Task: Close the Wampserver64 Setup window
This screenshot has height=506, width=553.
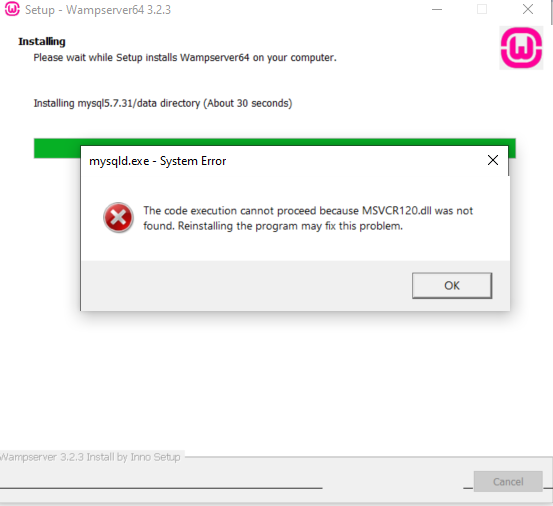Action: coord(528,9)
